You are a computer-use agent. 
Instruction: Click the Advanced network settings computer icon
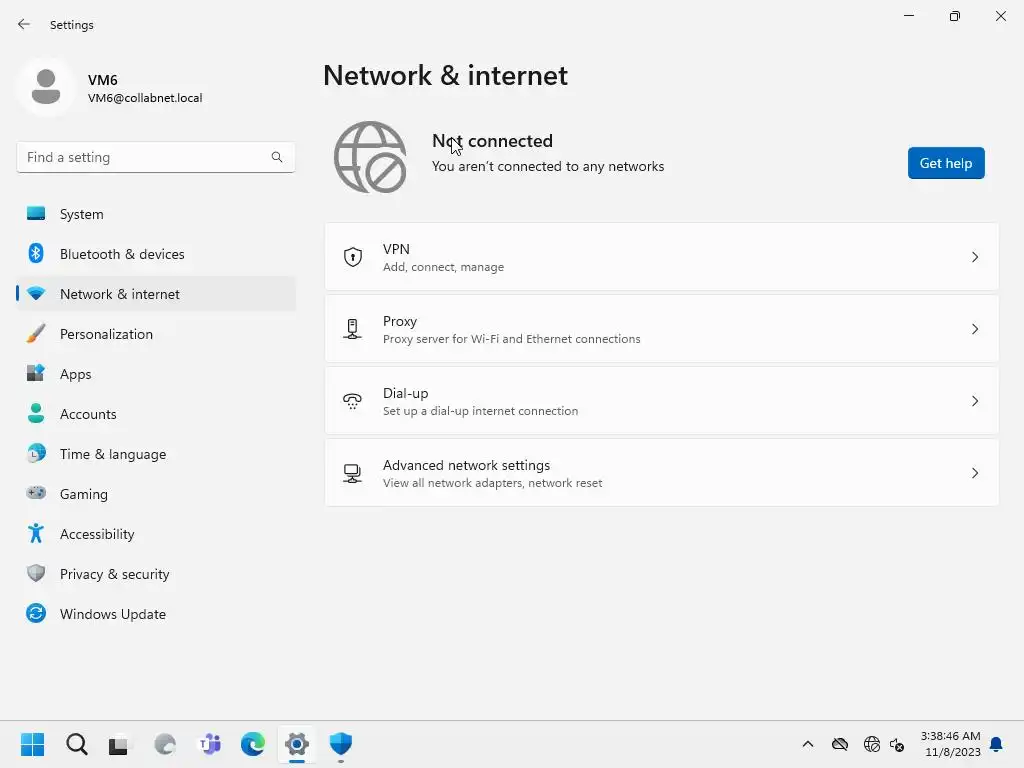353,473
